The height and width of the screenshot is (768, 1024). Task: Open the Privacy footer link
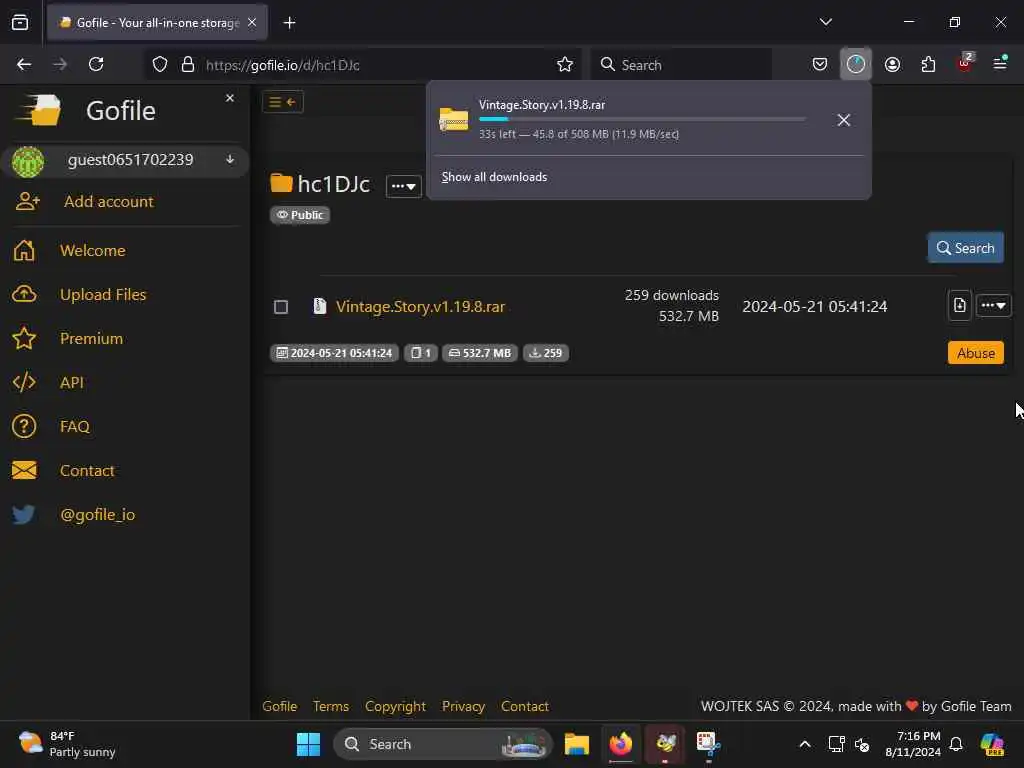click(463, 706)
